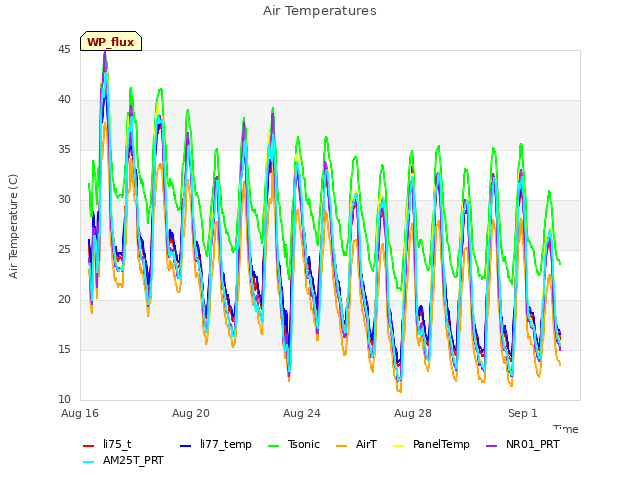
Task: Click the 35 y-axis tick label
Action: pos(64,150)
